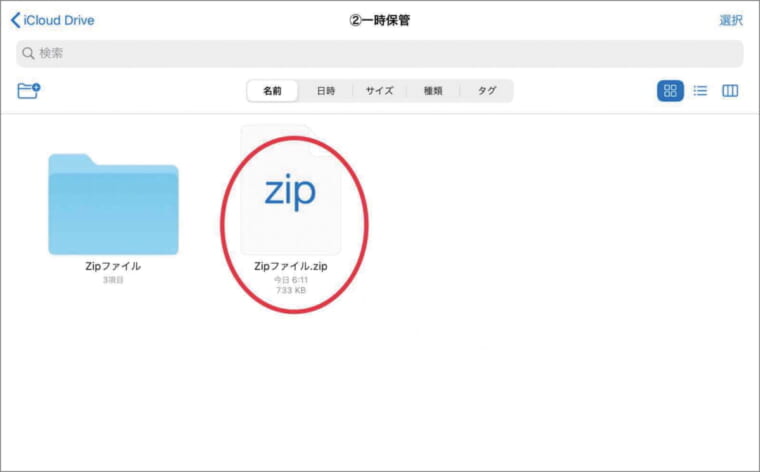Create a new folder with folder-plus icon

pyautogui.click(x=29, y=91)
